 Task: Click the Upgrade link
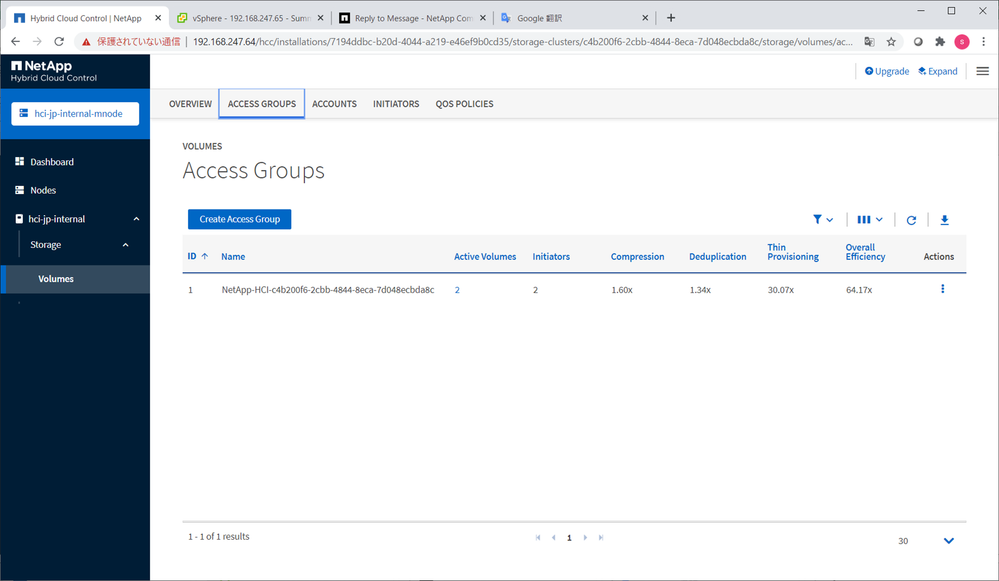[x=886, y=71]
